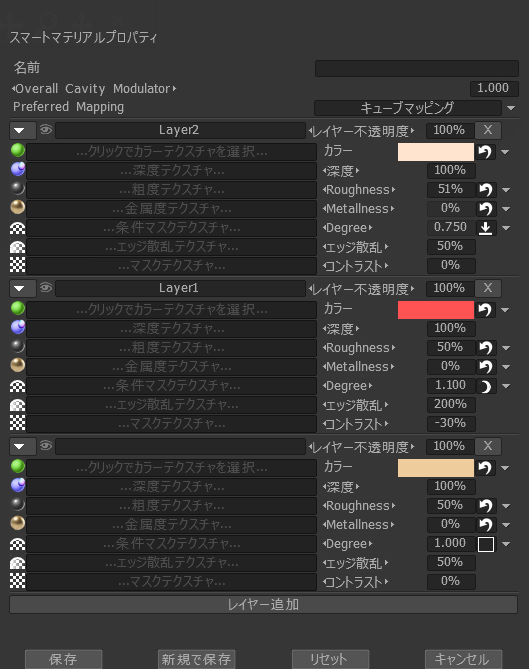The image size is (529, 669).
Task: Reset Layer1 Roughness with the undo arrow
Action: 485,347
